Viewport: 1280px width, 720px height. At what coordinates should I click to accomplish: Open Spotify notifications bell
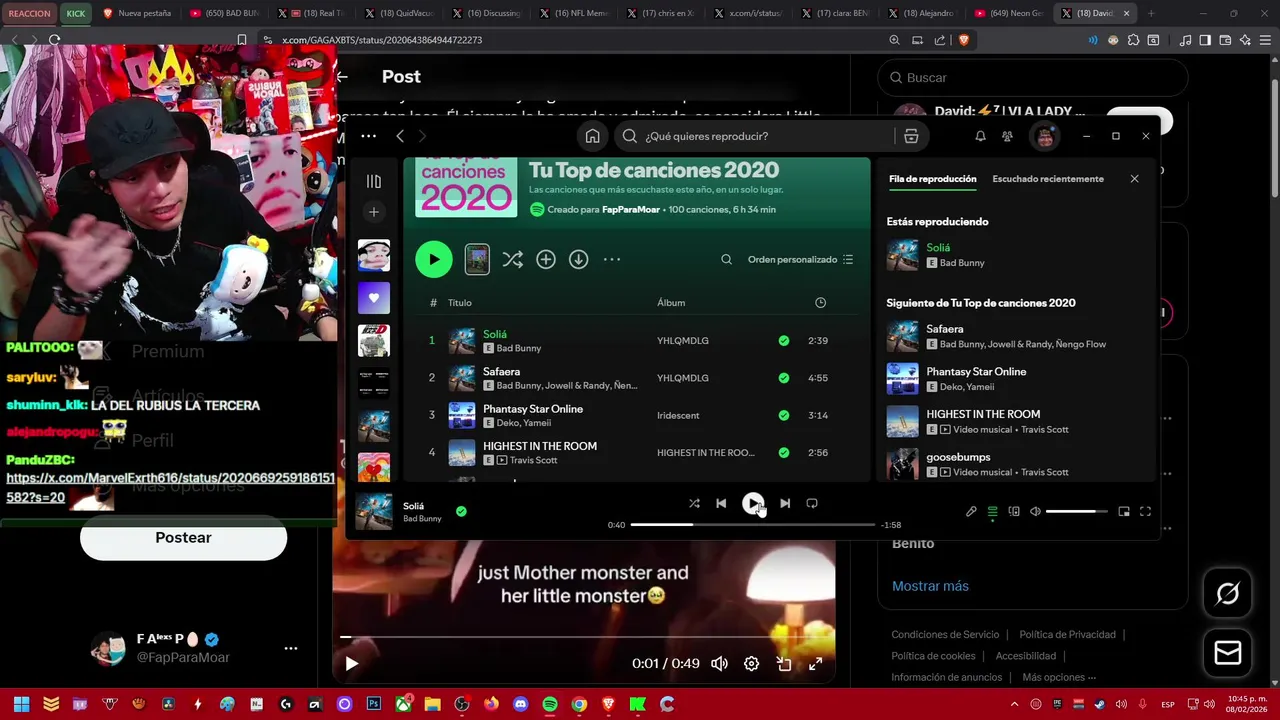[980, 136]
